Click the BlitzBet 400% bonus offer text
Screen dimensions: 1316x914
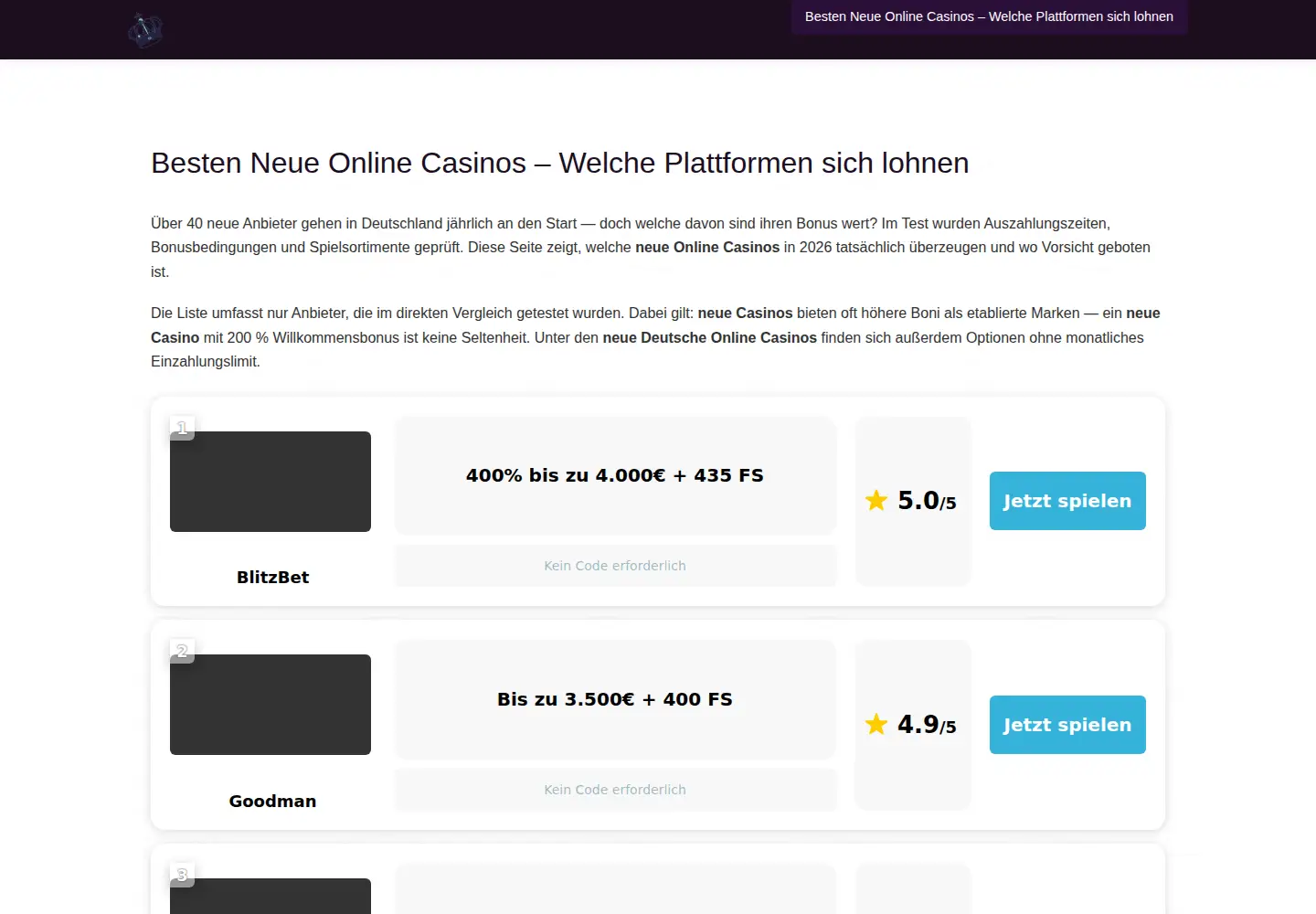615,475
